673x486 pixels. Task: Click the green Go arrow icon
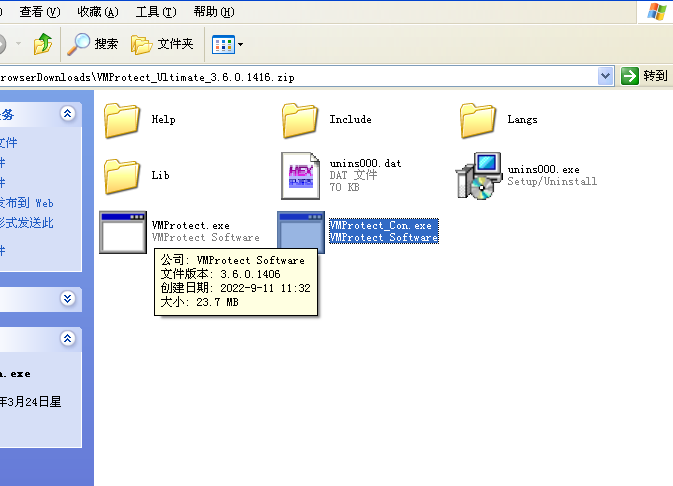pyautogui.click(x=630, y=76)
